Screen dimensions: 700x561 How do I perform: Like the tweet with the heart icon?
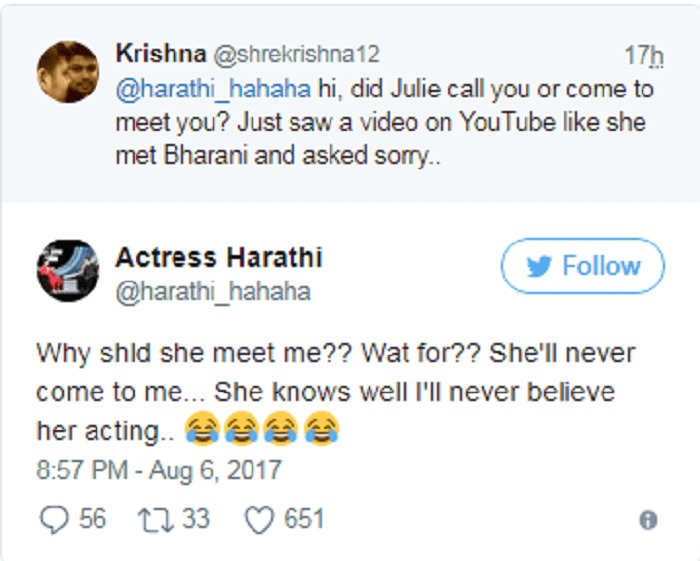click(x=258, y=518)
